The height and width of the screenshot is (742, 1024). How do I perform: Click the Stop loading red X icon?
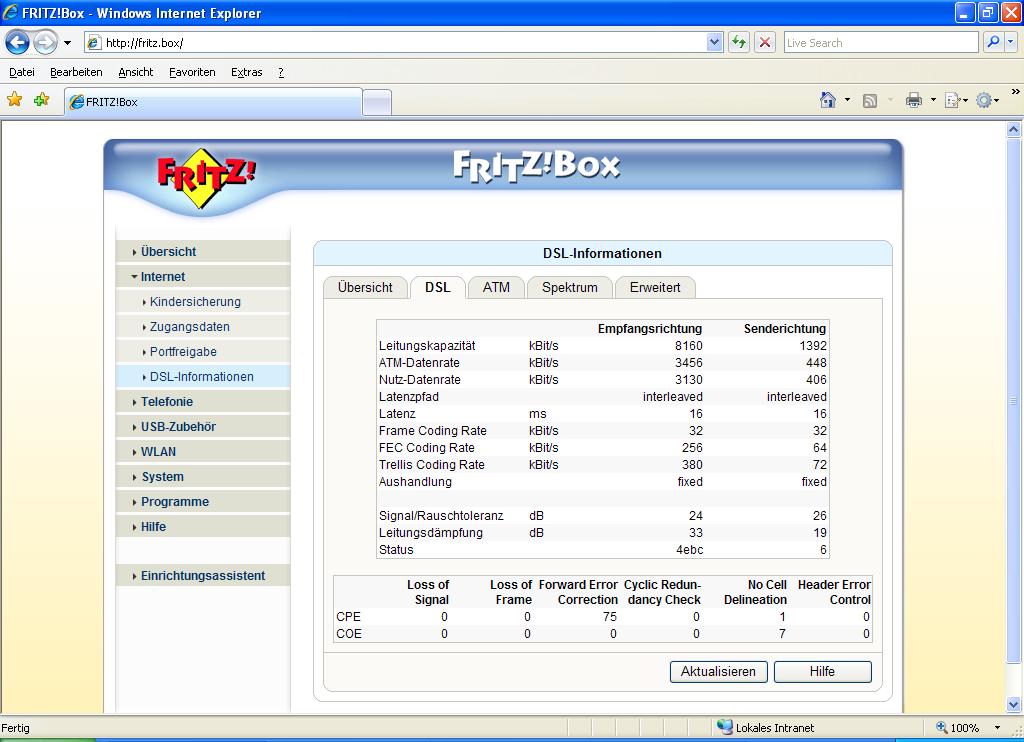click(765, 42)
